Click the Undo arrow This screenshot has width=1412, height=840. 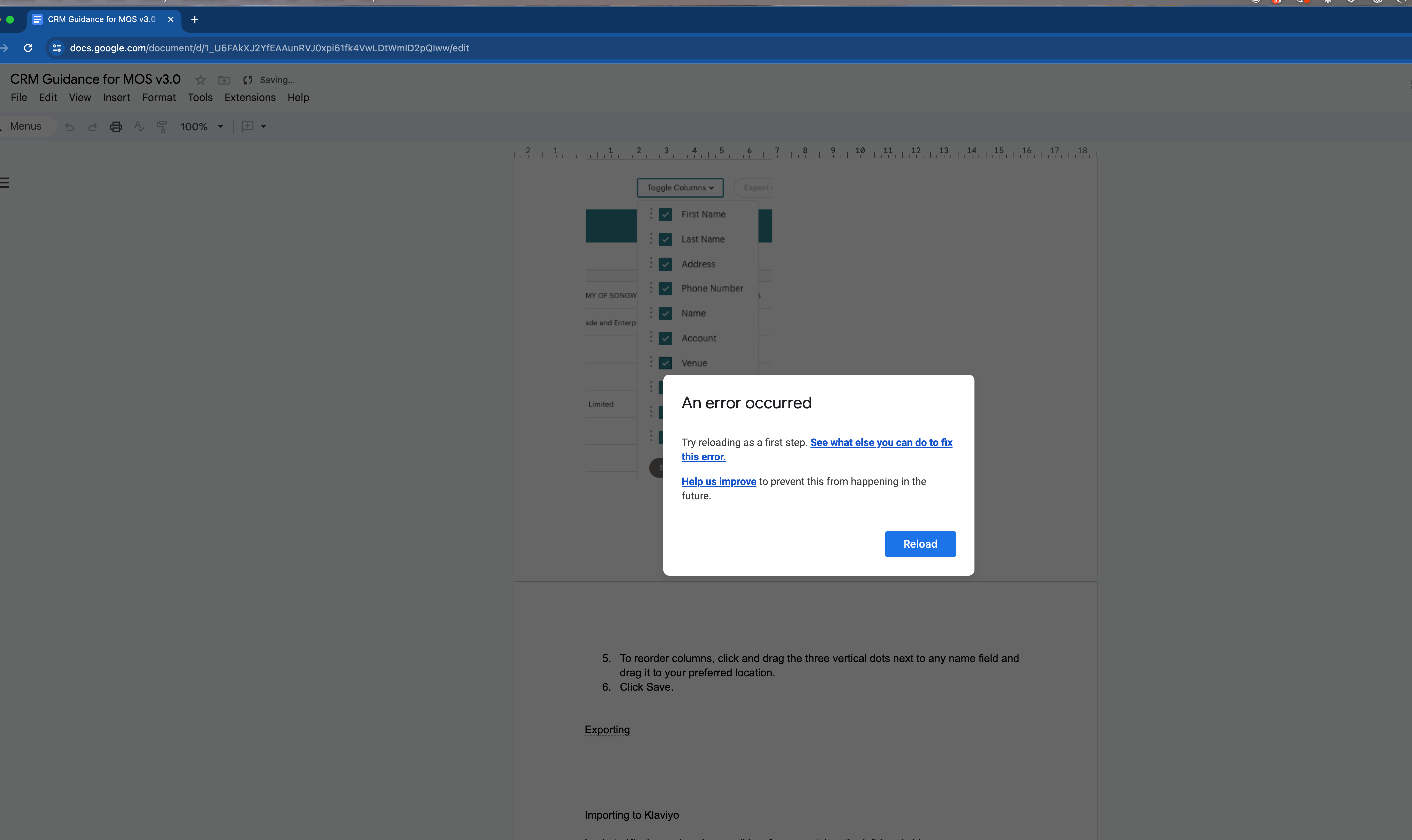click(70, 127)
